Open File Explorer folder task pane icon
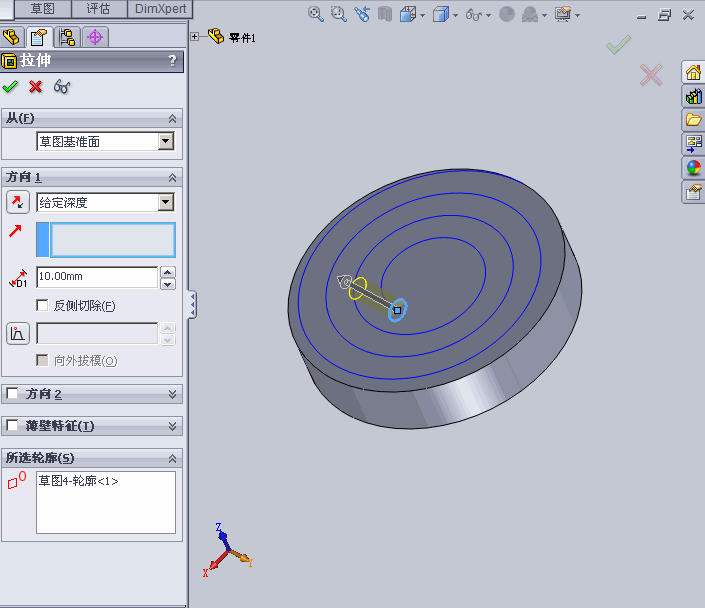Screen dimensions: 705x608 pos(693,120)
